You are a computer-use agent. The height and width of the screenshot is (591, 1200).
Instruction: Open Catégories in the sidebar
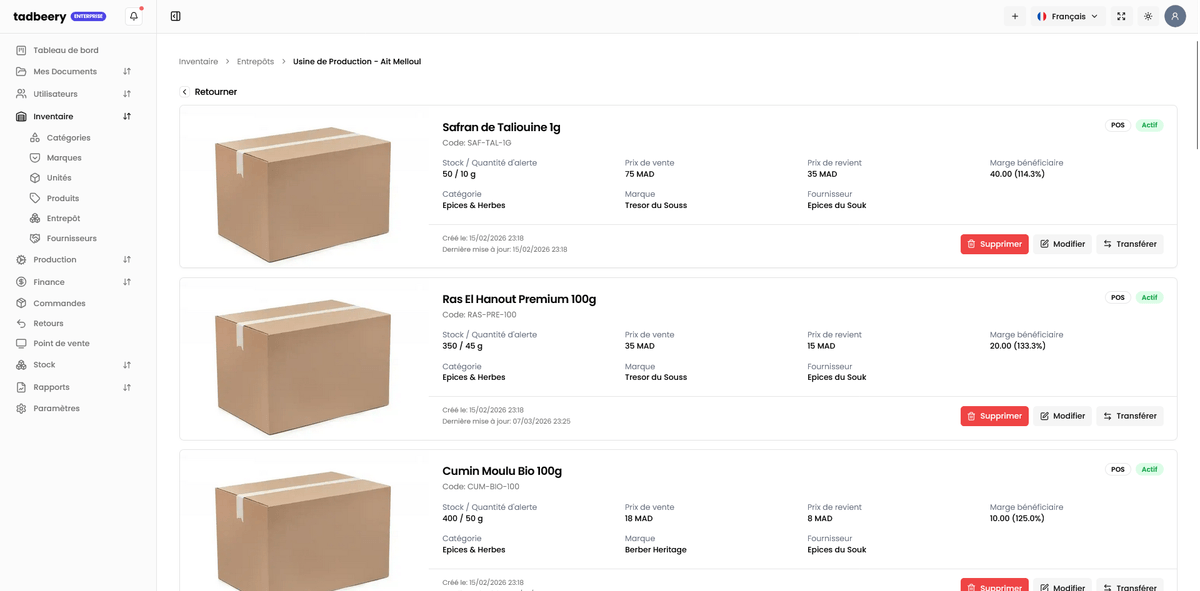point(68,138)
